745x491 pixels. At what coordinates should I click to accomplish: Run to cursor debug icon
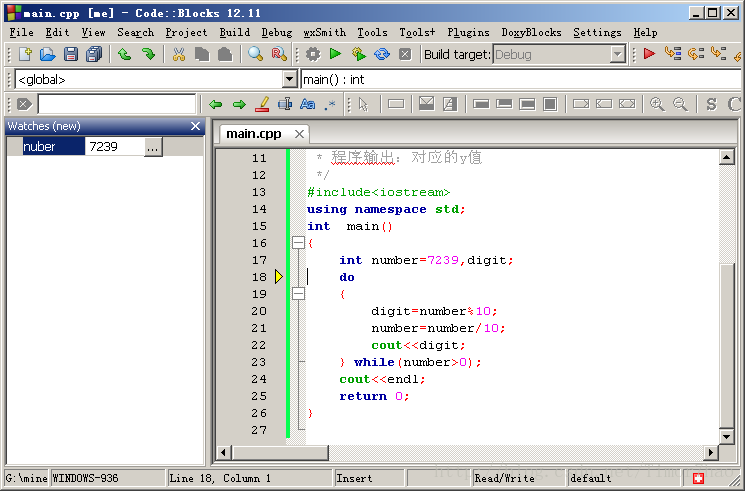672,54
